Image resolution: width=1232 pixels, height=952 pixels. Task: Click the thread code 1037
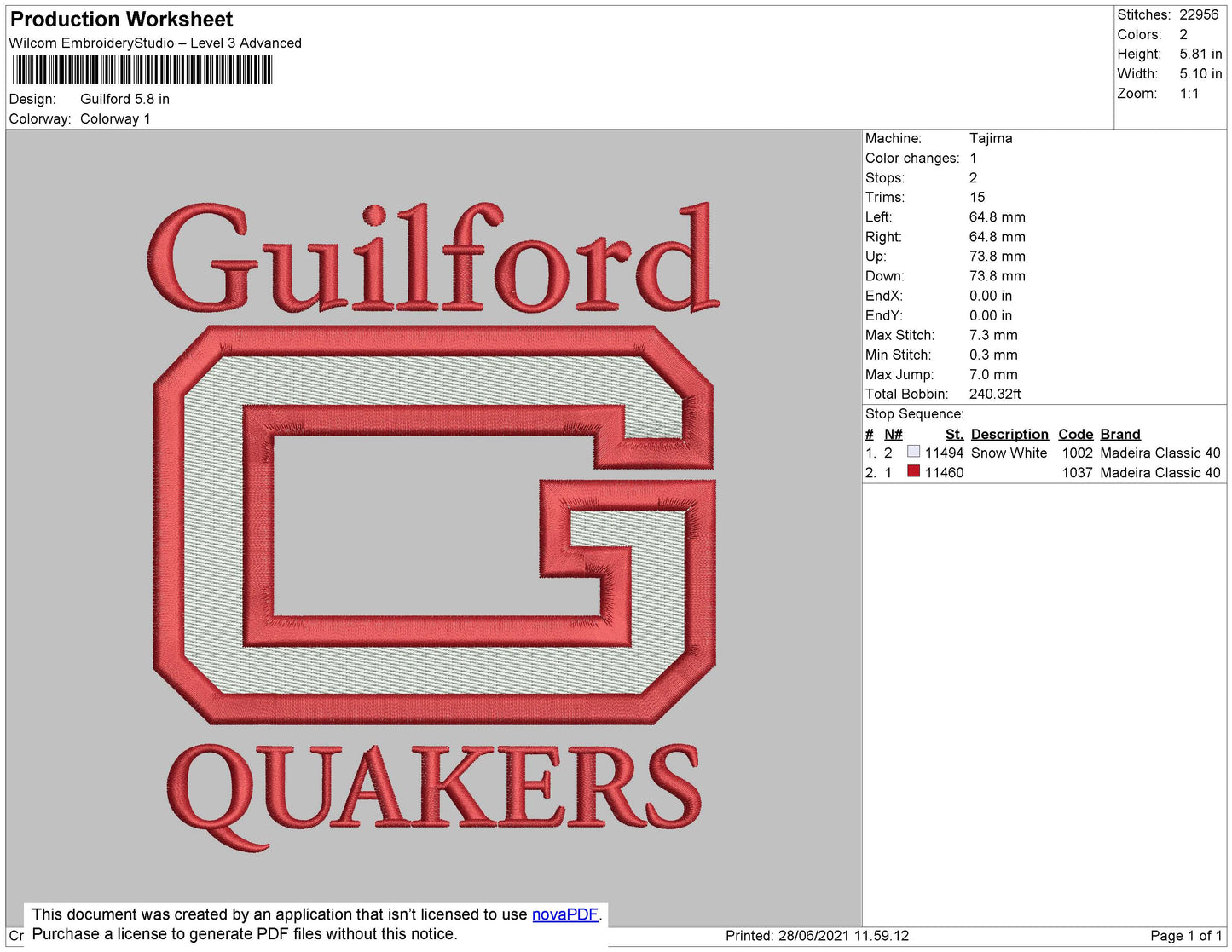pyautogui.click(x=1077, y=473)
